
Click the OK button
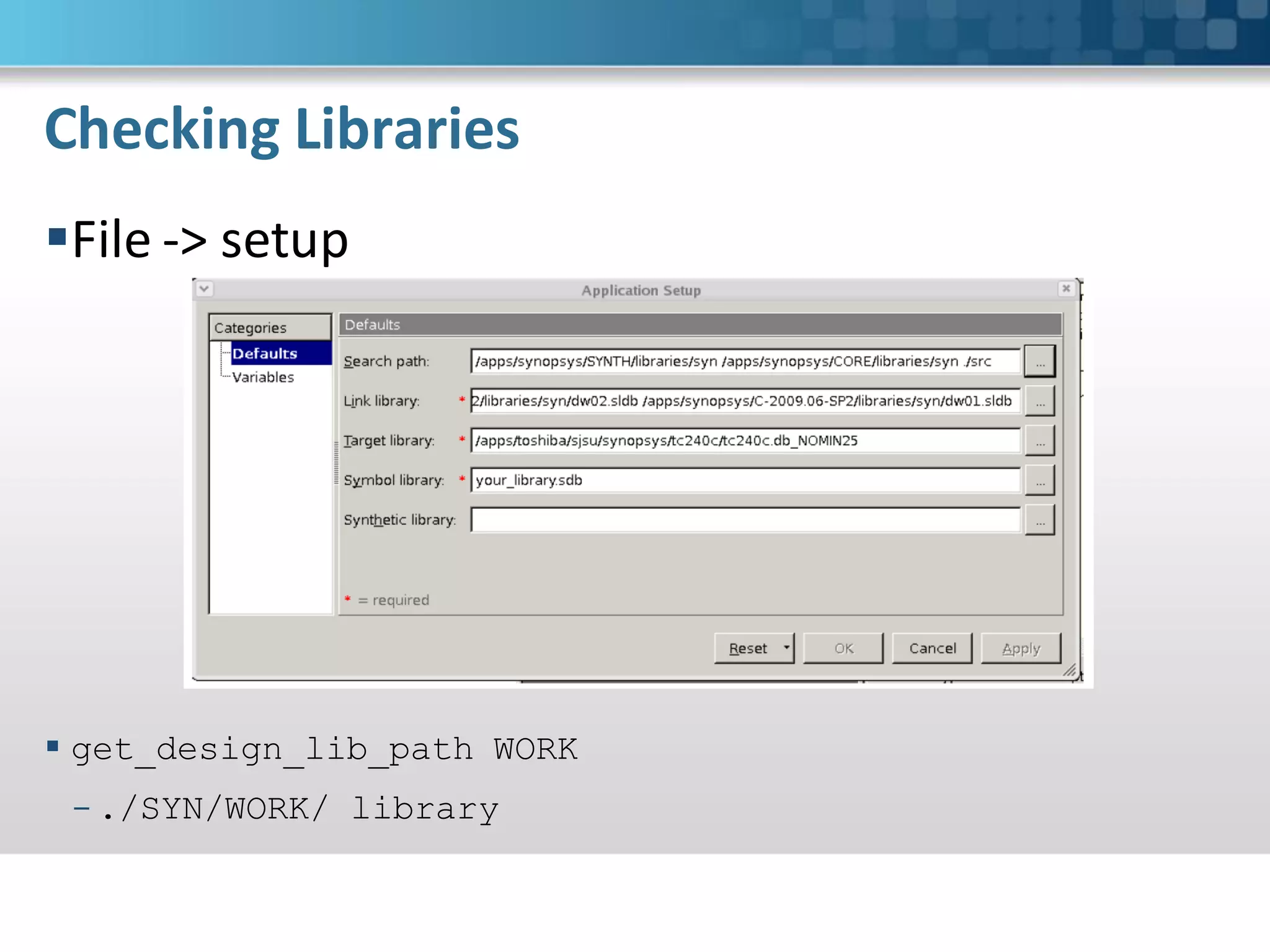point(843,648)
